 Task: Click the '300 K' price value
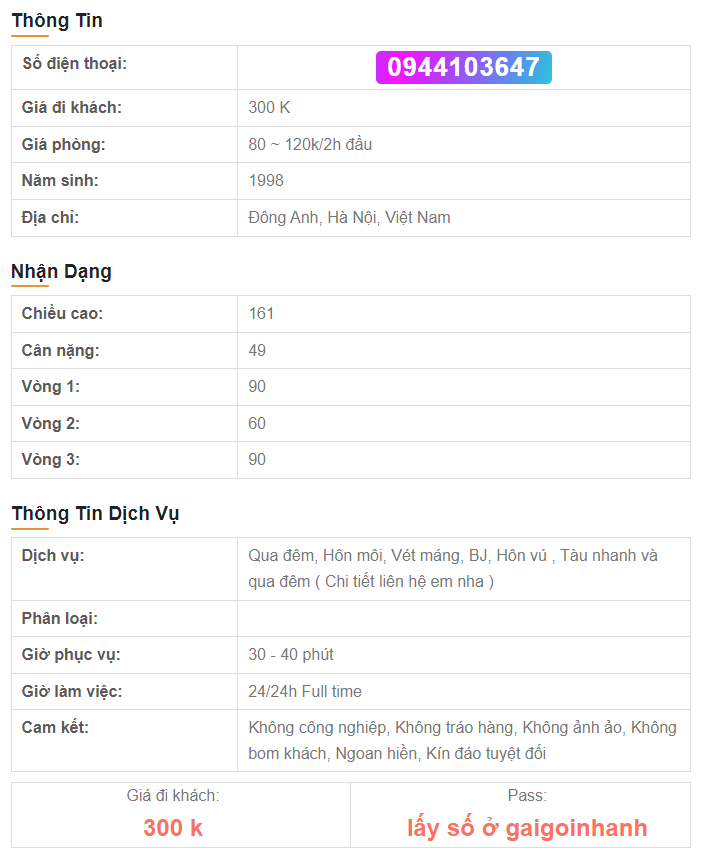[x=269, y=107]
